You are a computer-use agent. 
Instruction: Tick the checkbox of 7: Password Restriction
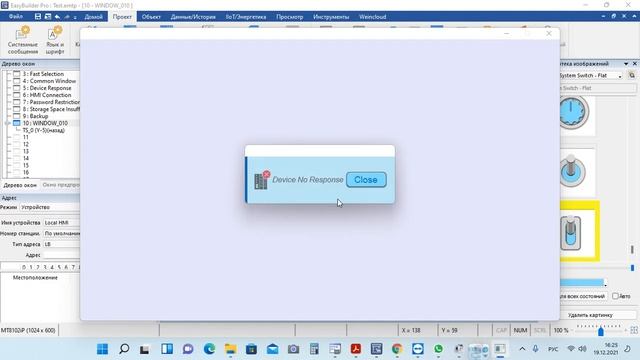click(16, 102)
